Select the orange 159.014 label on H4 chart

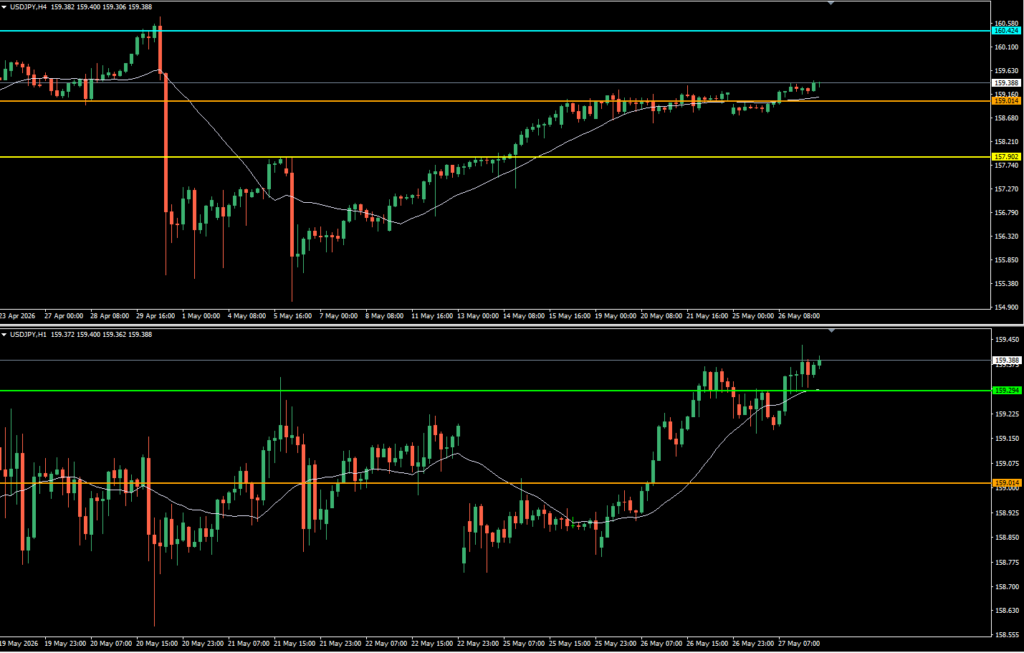pos(1006,101)
